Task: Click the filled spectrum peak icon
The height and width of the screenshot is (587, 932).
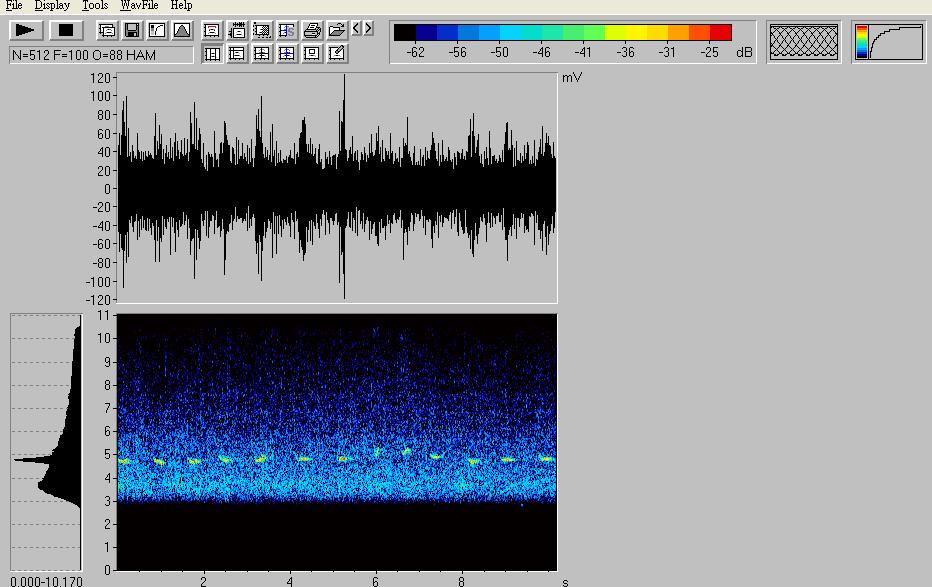Action: pos(181,30)
